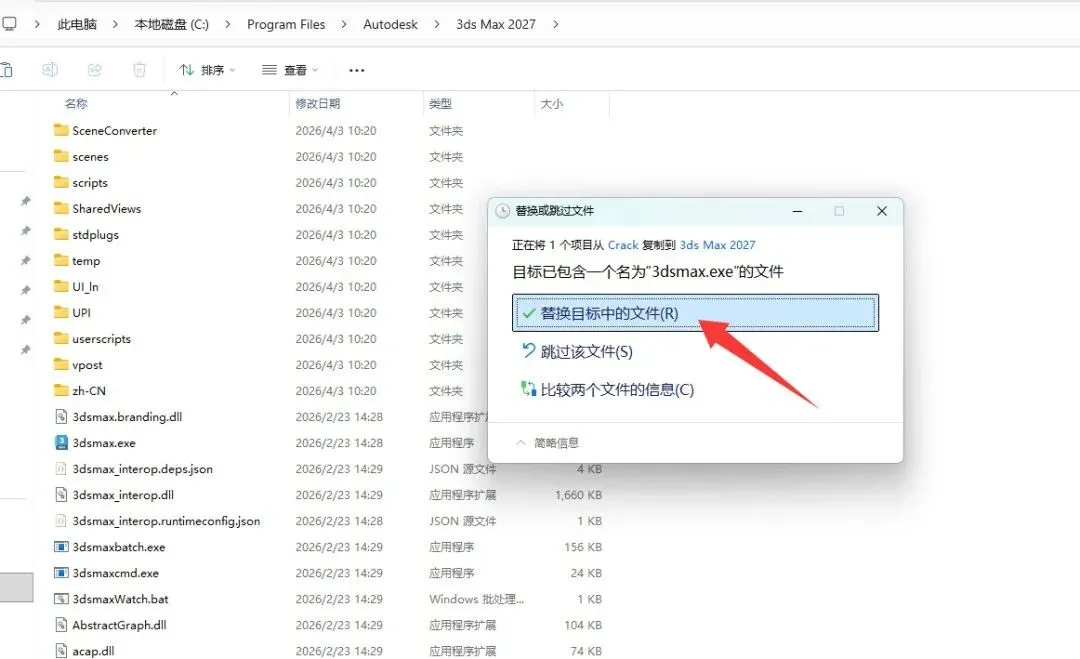This screenshot has width=1080, height=659.
Task: Select the 3dsmaxbatch.exe file icon
Action: tap(61, 547)
